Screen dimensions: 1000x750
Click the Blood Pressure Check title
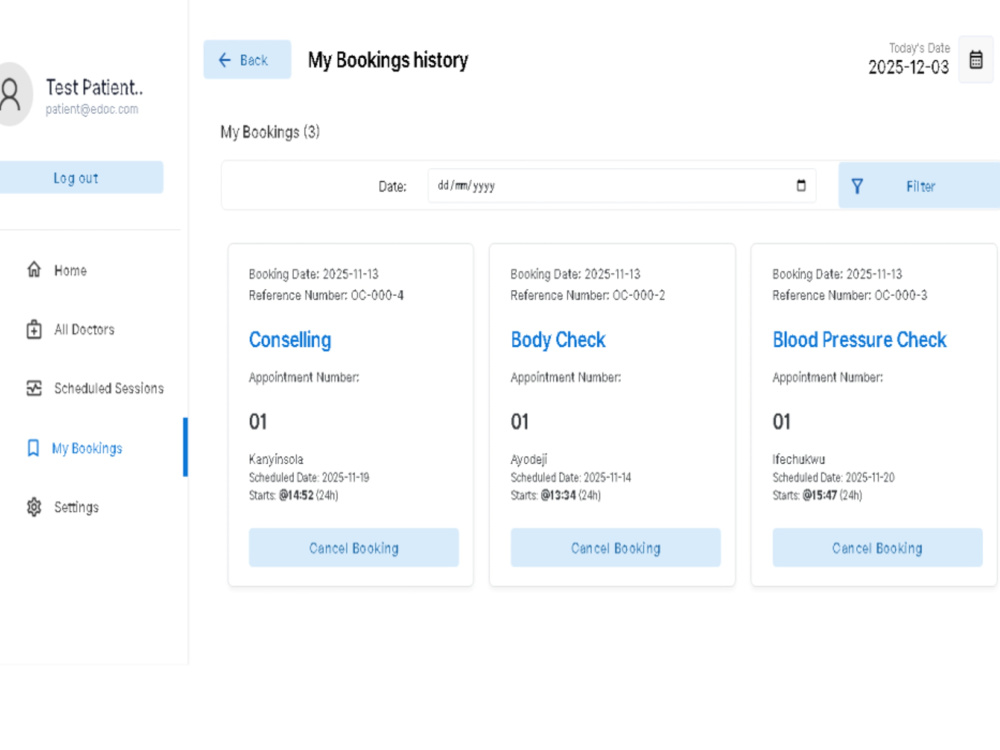coord(860,340)
